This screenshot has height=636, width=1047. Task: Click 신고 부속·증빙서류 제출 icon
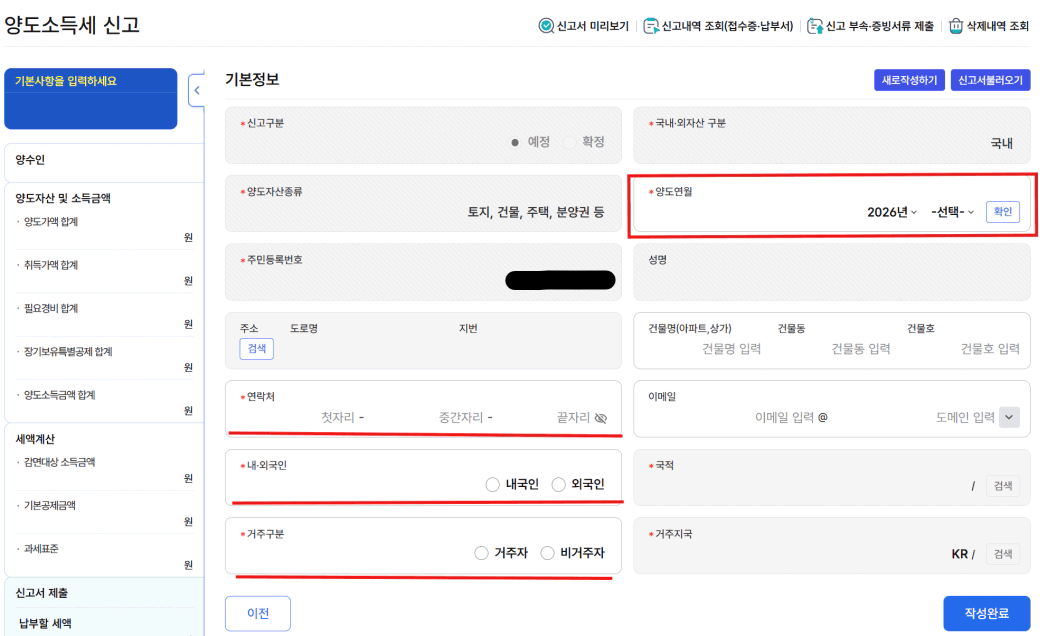(815, 26)
